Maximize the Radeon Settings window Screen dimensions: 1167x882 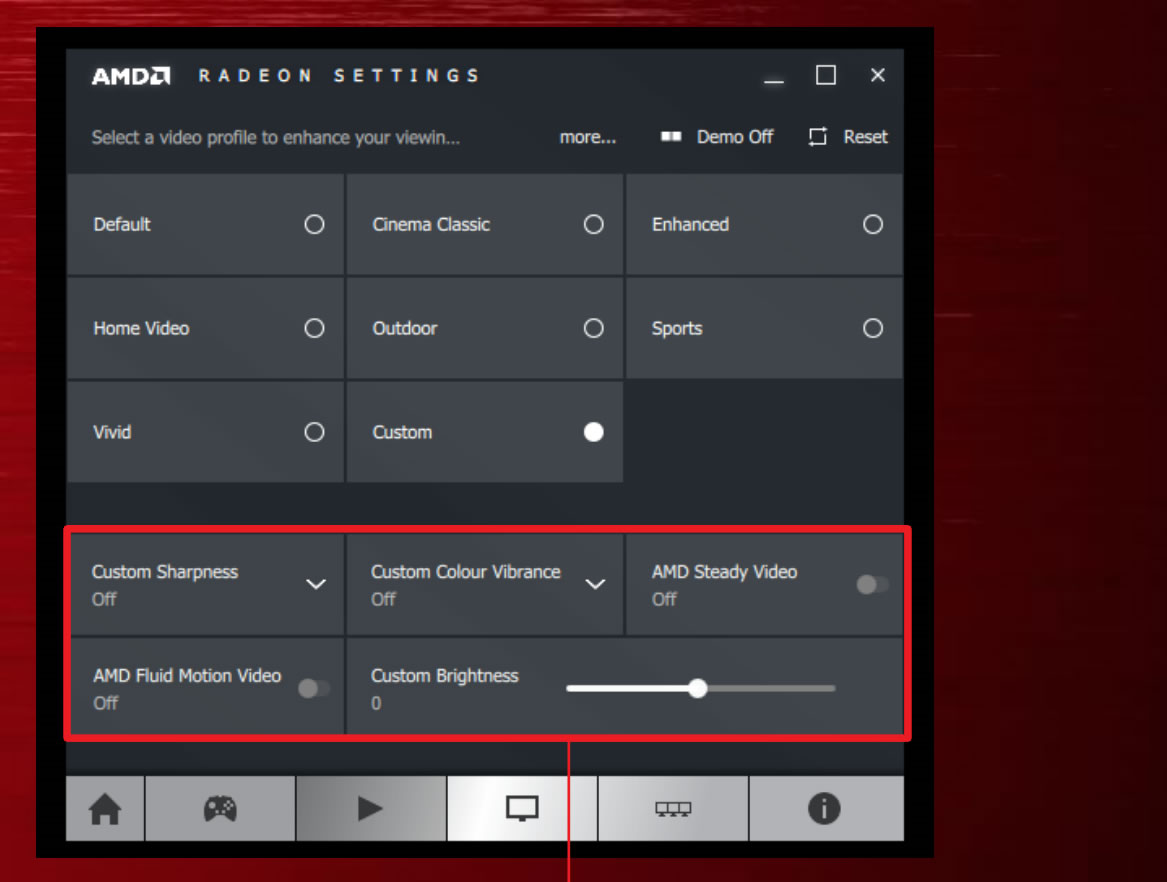pyautogui.click(x=825, y=75)
